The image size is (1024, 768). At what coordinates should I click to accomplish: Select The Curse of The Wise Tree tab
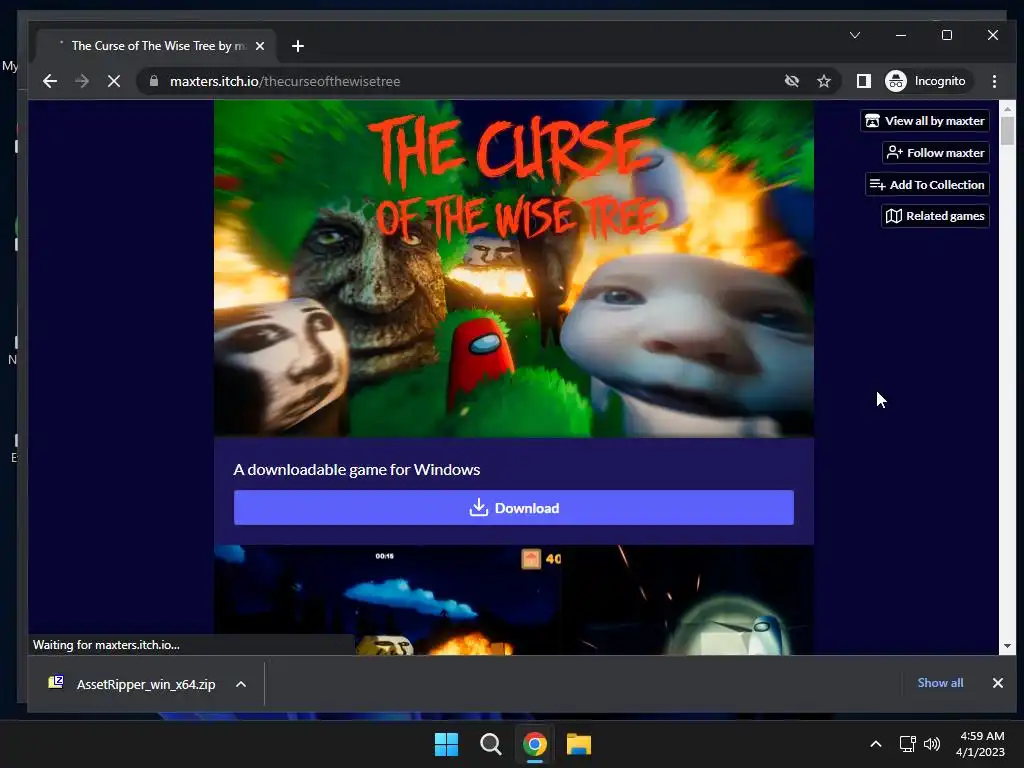(x=155, y=46)
